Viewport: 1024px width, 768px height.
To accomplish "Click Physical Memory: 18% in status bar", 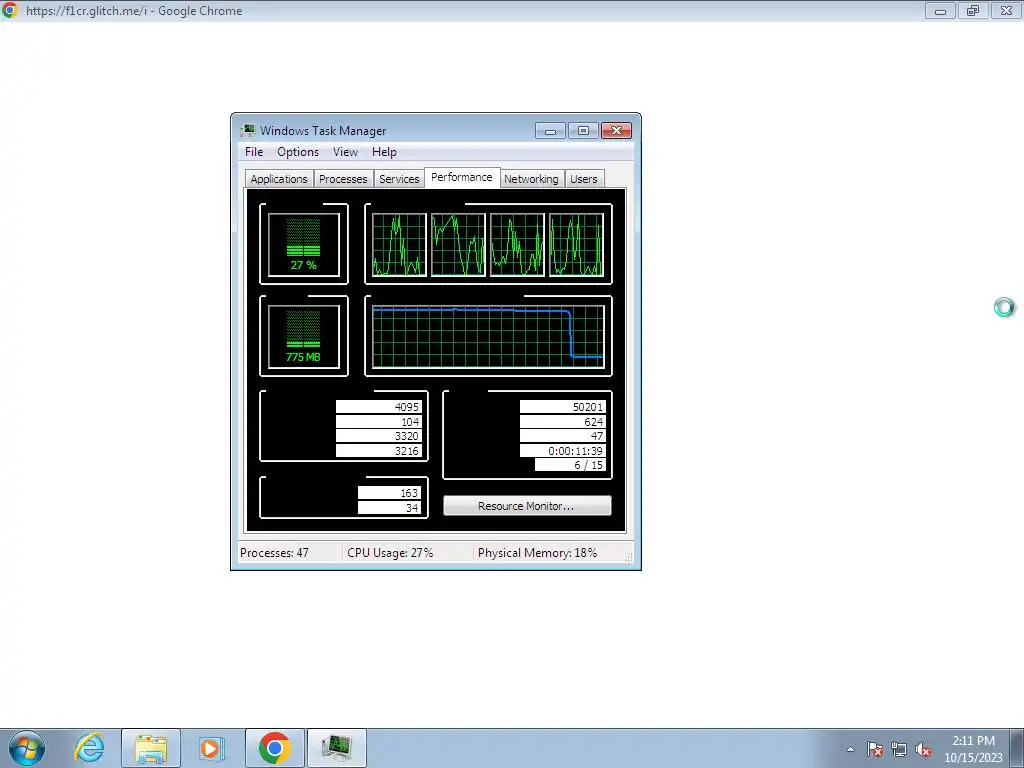I will (537, 552).
